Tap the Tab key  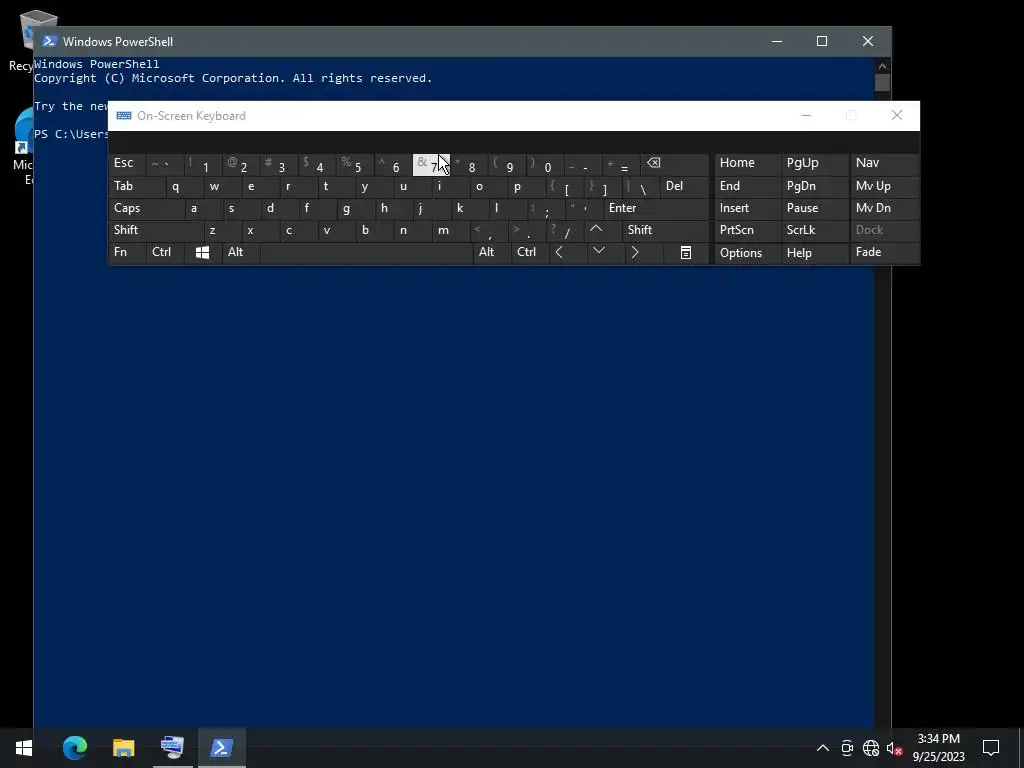[135, 186]
